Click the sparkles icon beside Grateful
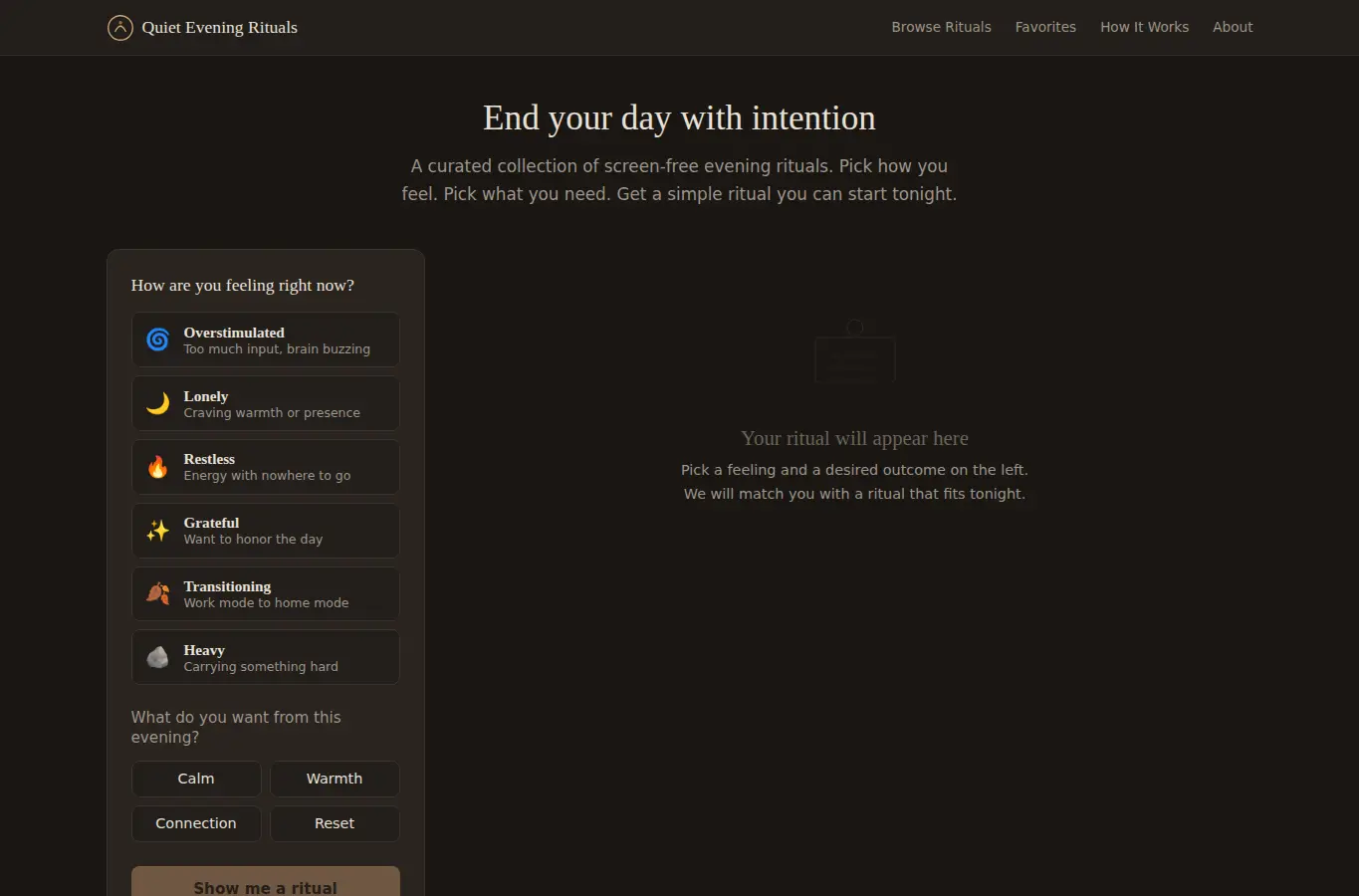 [158, 531]
